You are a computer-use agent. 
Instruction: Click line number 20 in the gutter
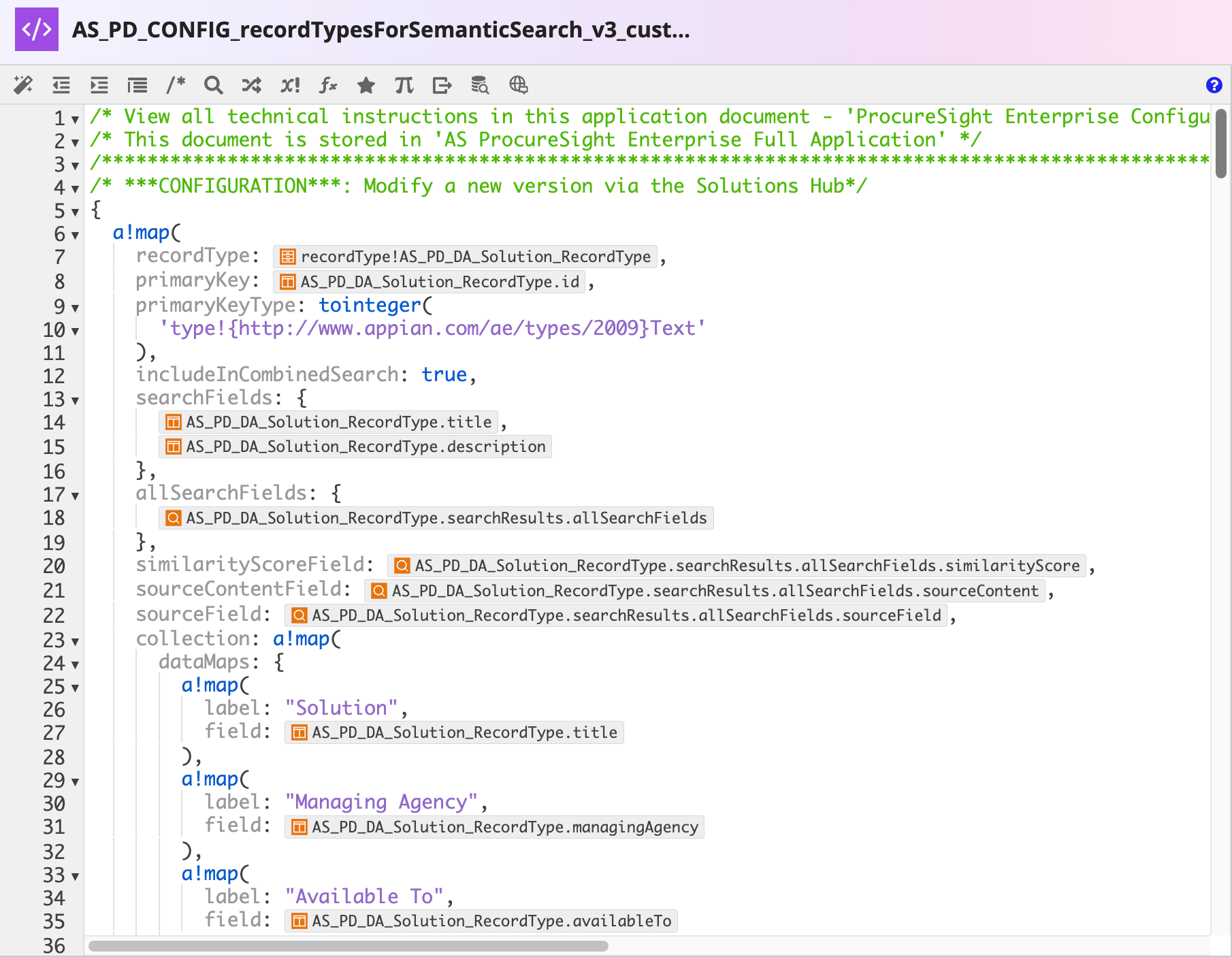coord(54,566)
